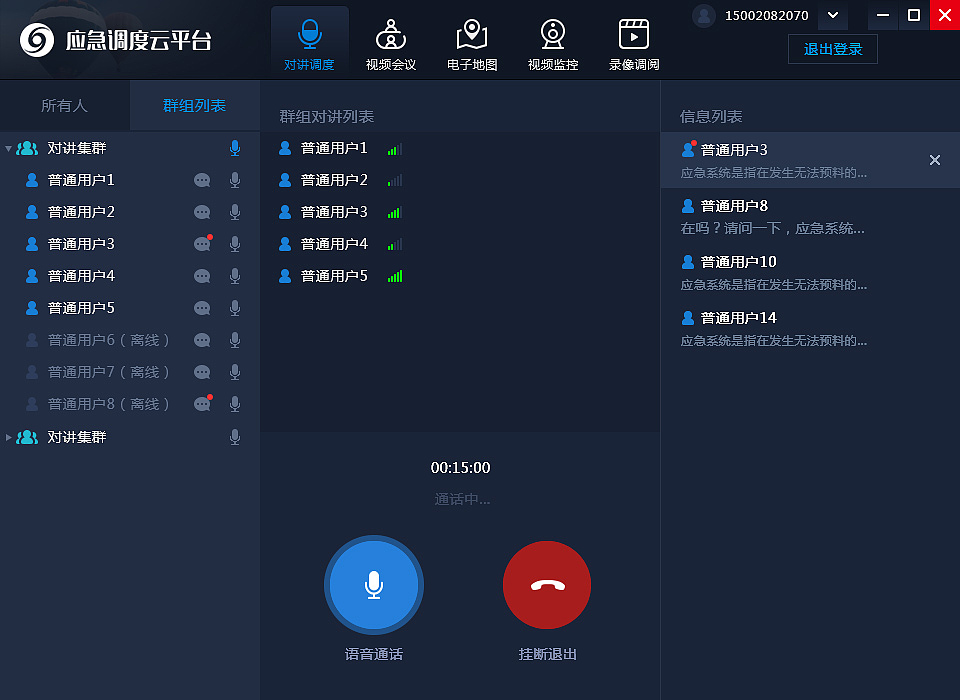The width and height of the screenshot is (960, 700).
Task: Open the chat icon next to 普通用户3
Action: click(x=202, y=243)
